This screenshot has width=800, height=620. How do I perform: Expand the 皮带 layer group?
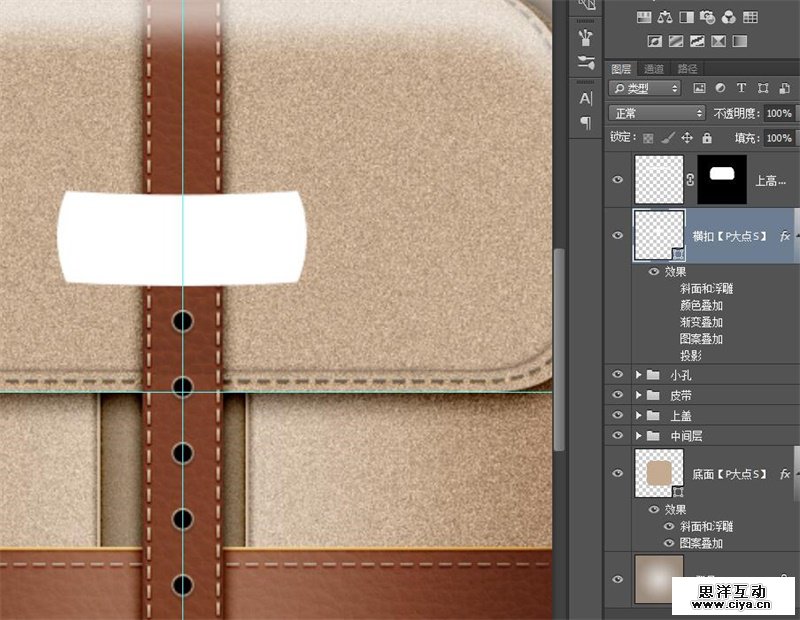pyautogui.click(x=639, y=395)
